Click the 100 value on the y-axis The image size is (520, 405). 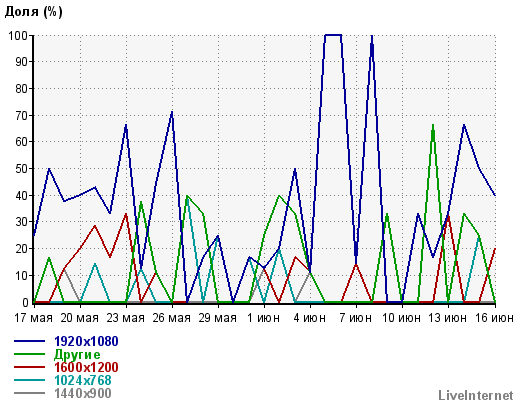(19, 35)
